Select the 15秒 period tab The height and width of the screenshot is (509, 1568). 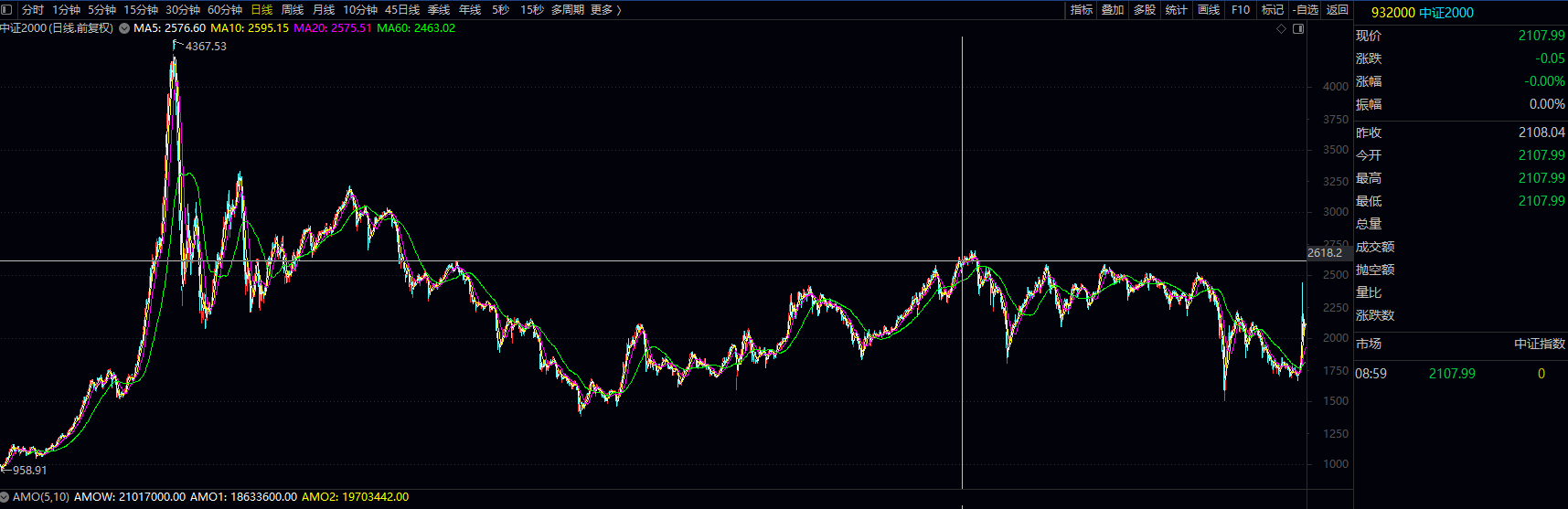[532, 10]
